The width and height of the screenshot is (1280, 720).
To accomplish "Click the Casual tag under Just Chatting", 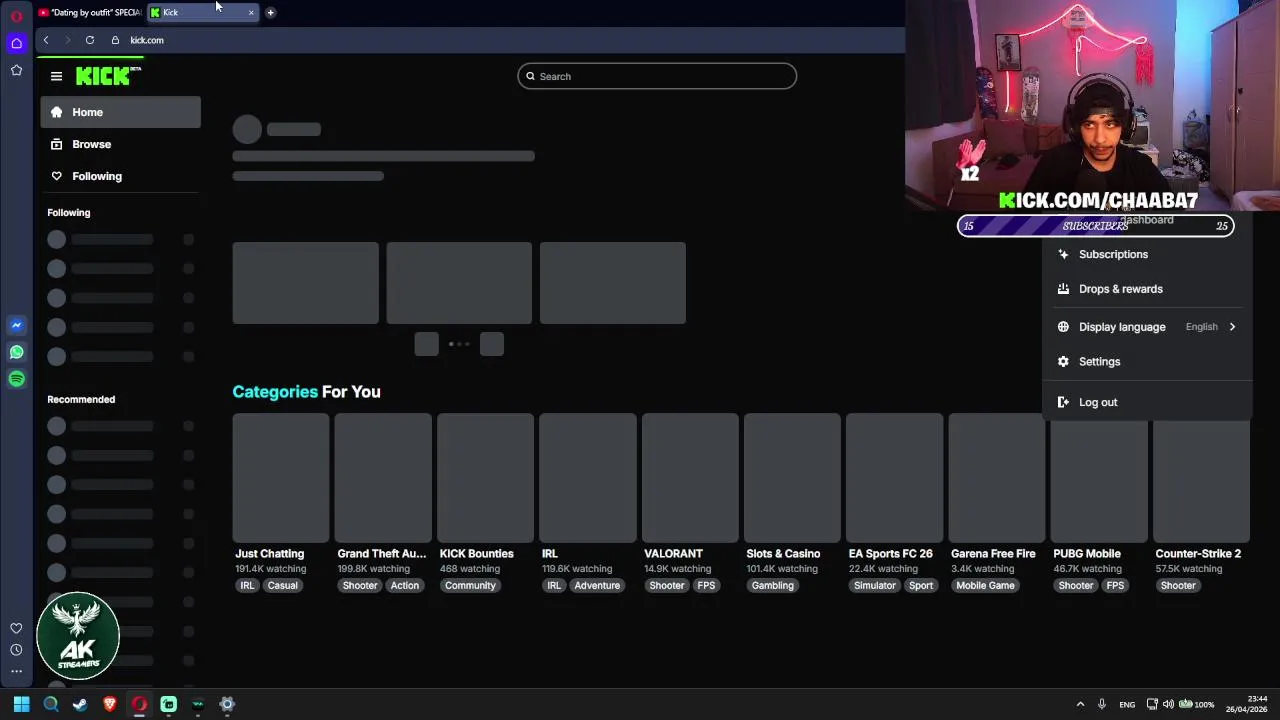I will click(x=282, y=586).
